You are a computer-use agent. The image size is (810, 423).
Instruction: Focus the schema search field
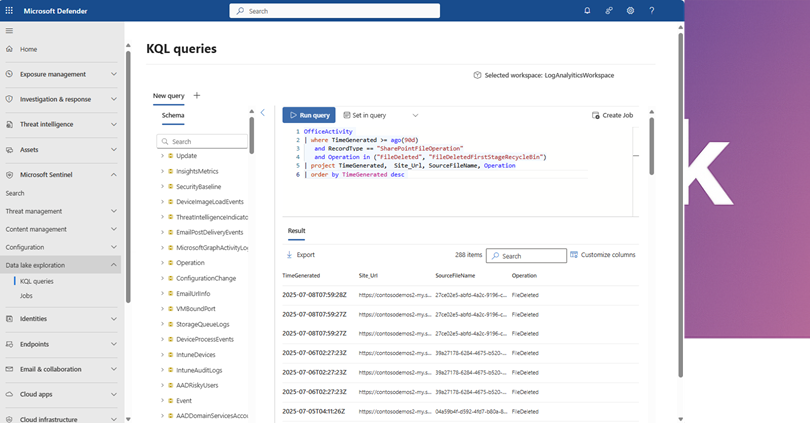coord(202,142)
